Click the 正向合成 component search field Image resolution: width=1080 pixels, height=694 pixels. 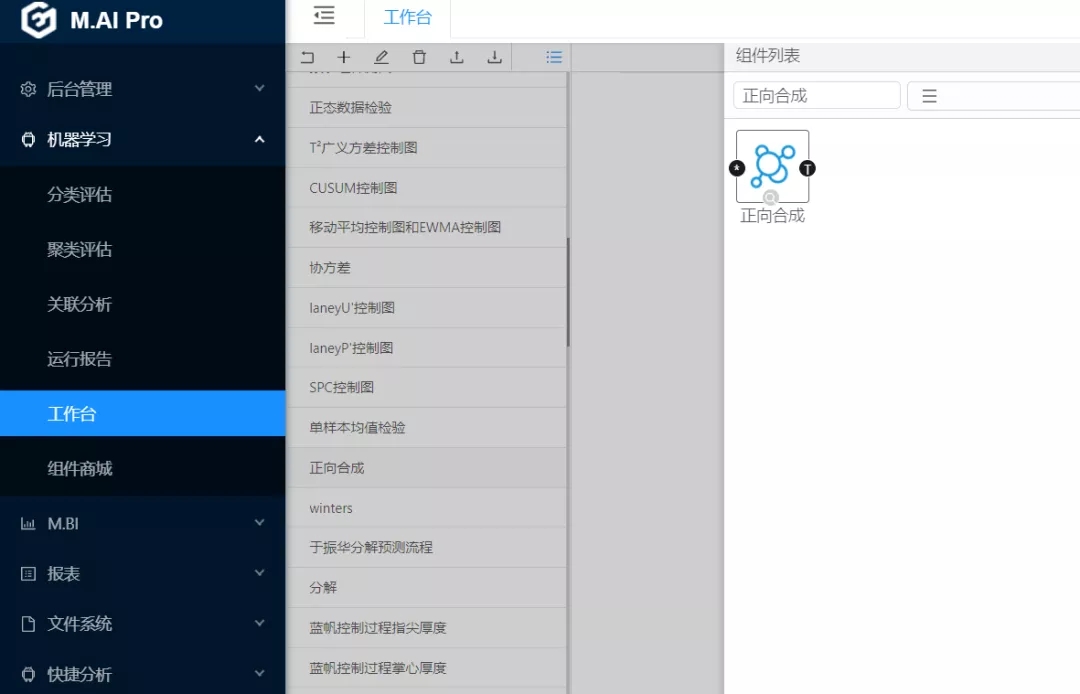click(x=816, y=96)
